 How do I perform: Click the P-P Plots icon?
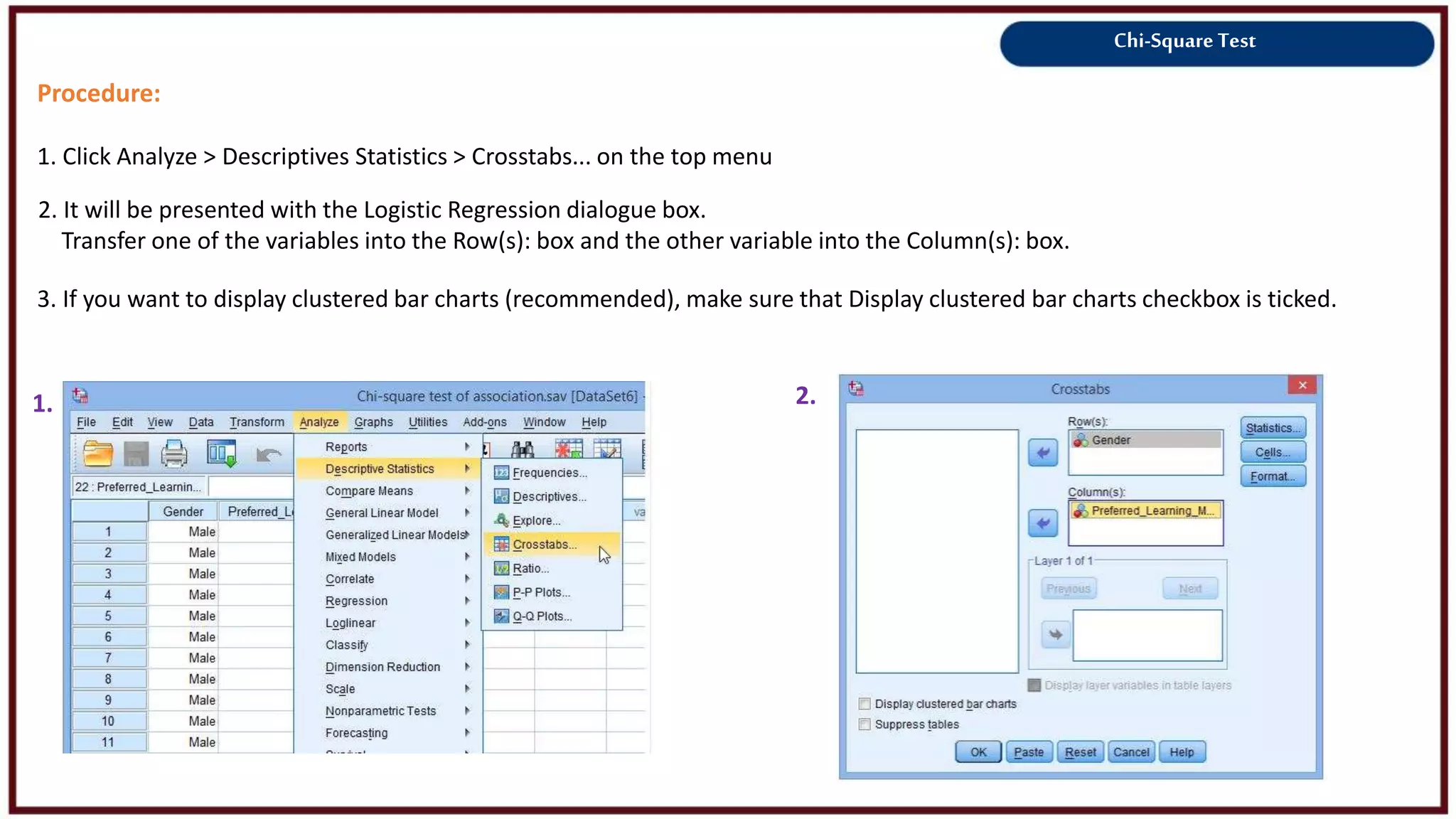pyautogui.click(x=501, y=592)
